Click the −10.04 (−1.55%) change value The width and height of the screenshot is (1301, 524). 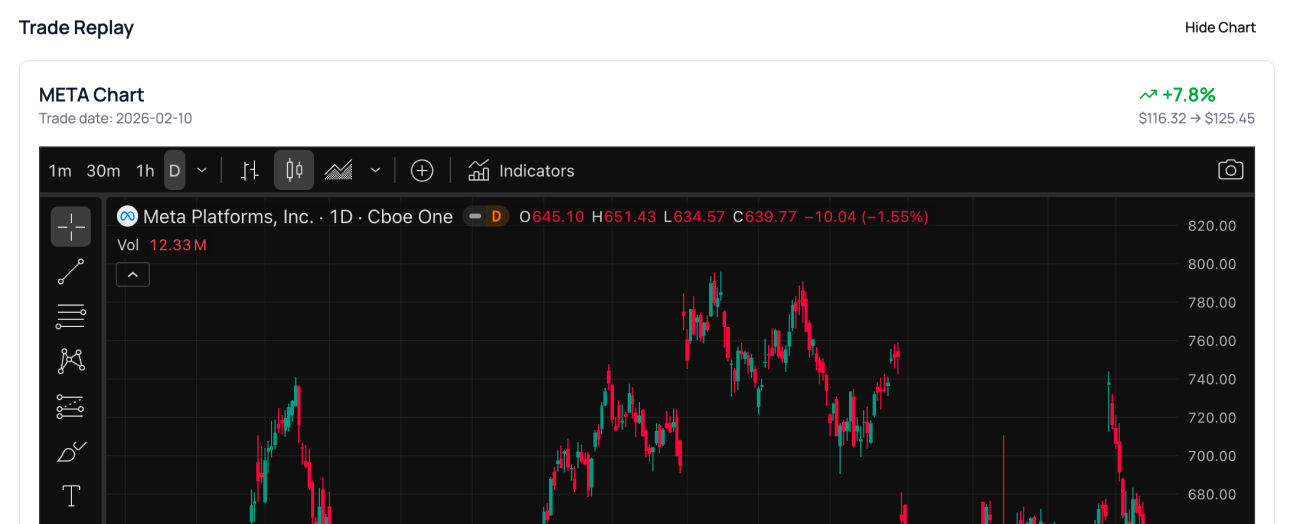click(x=867, y=216)
